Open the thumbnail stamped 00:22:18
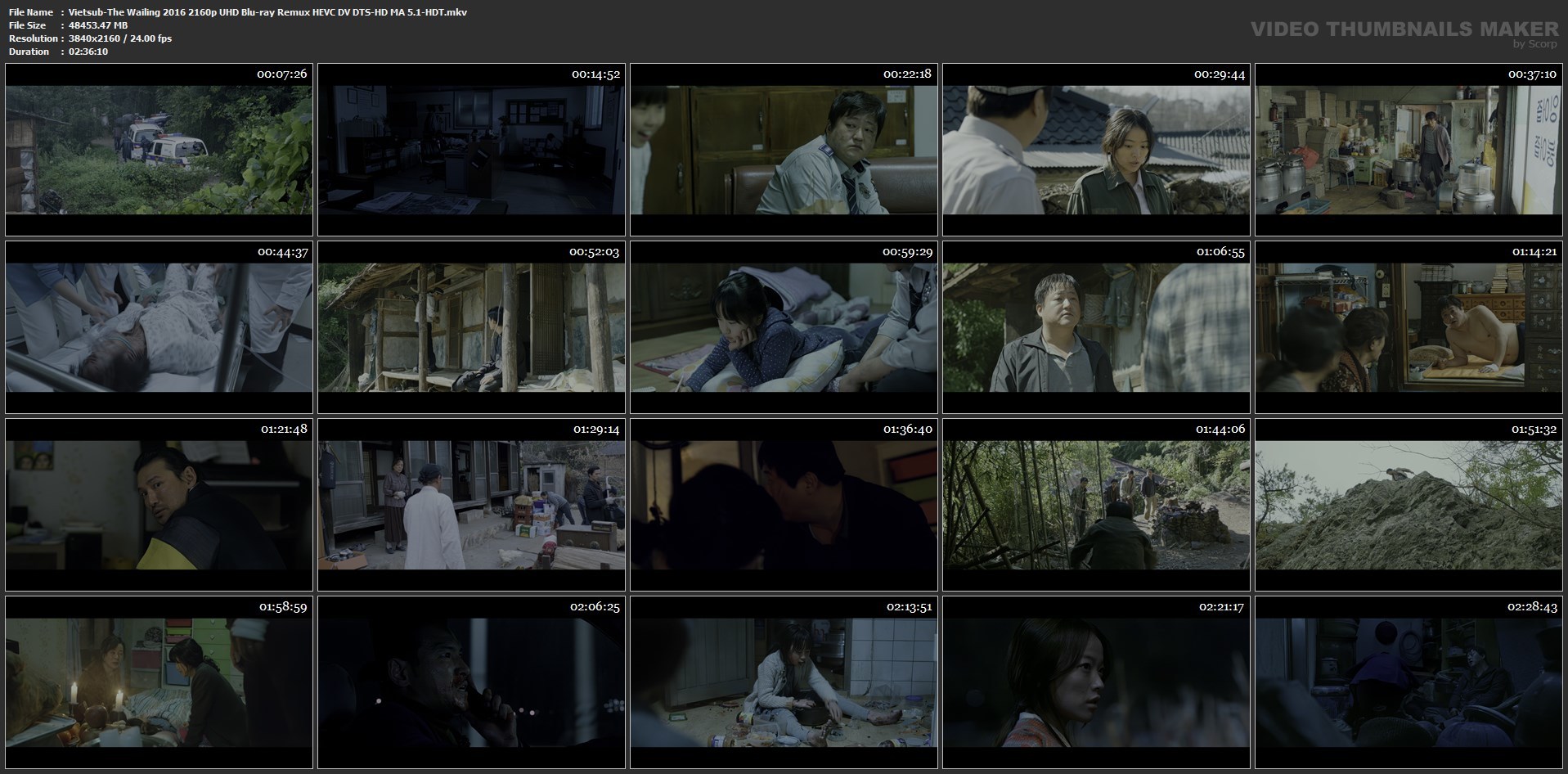This screenshot has height=774, width=1568. [x=784, y=150]
